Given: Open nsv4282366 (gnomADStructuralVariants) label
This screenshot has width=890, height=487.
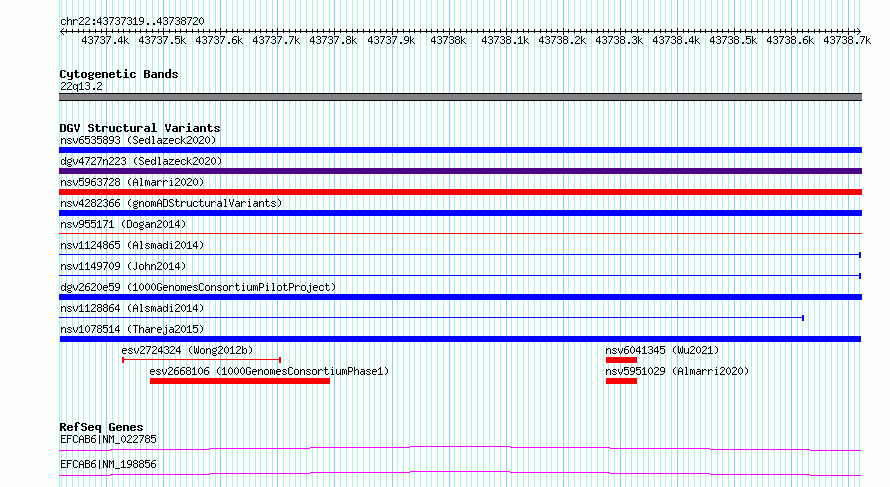Looking at the screenshot, I should click(171, 203).
